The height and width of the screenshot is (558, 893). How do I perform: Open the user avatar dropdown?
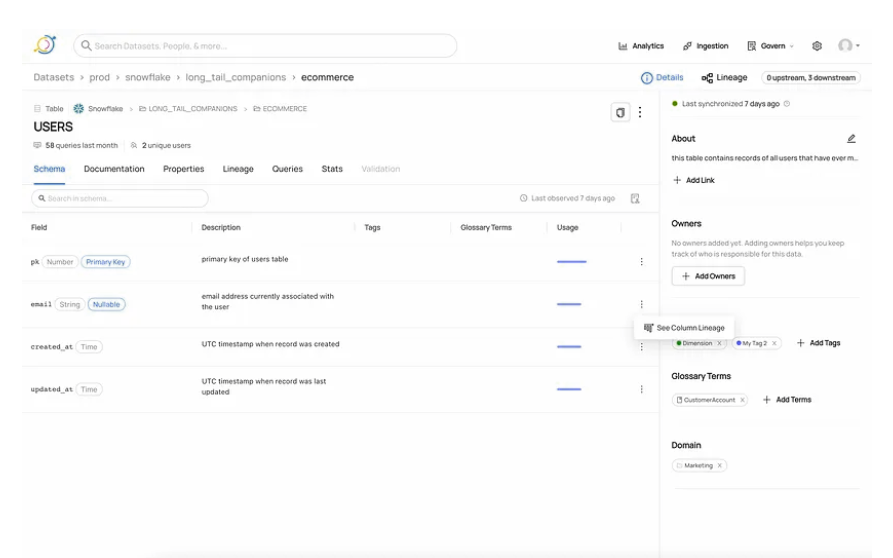pyautogui.click(x=849, y=46)
